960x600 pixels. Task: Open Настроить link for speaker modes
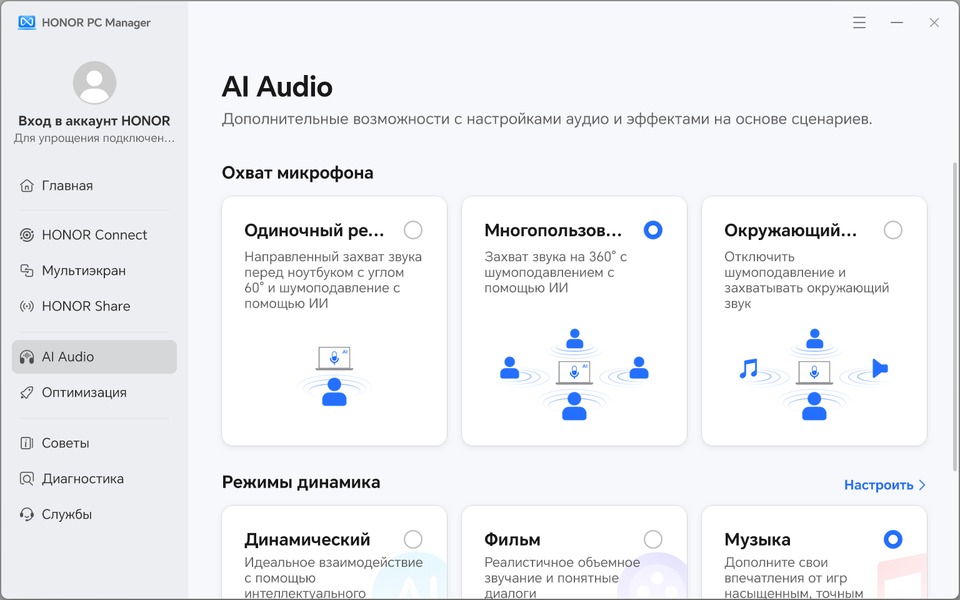tap(885, 485)
